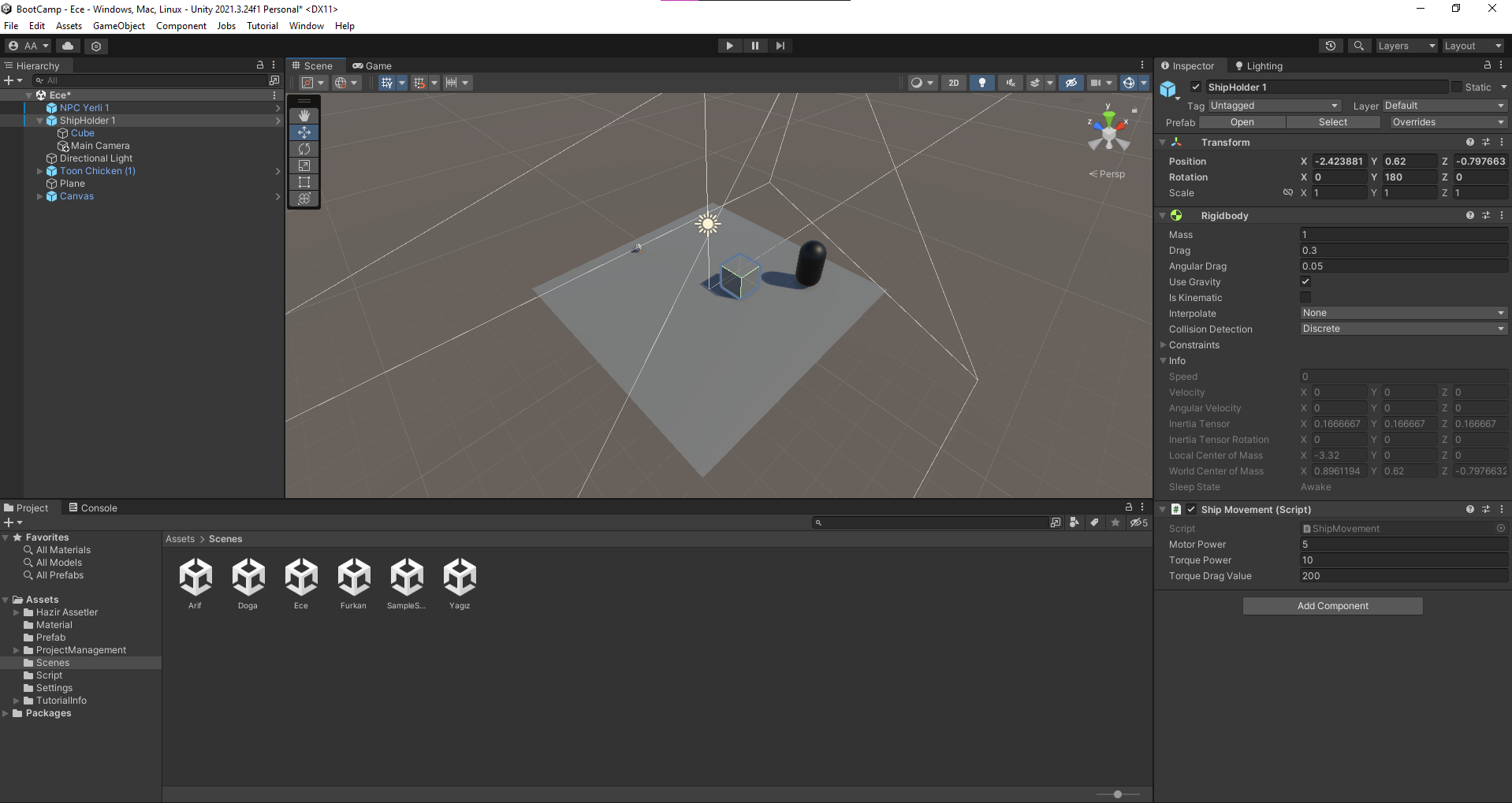The height and width of the screenshot is (803, 1512).
Task: Open Rigidbody component help icon
Action: point(1470,215)
